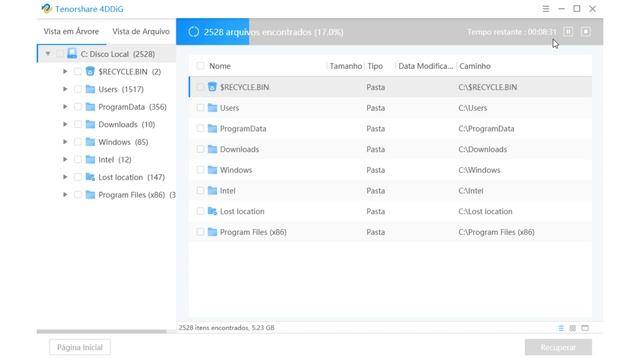This screenshot has height=360, width=640.
Task: Expand the Program Files (x86) tree node
Action: tap(65, 194)
